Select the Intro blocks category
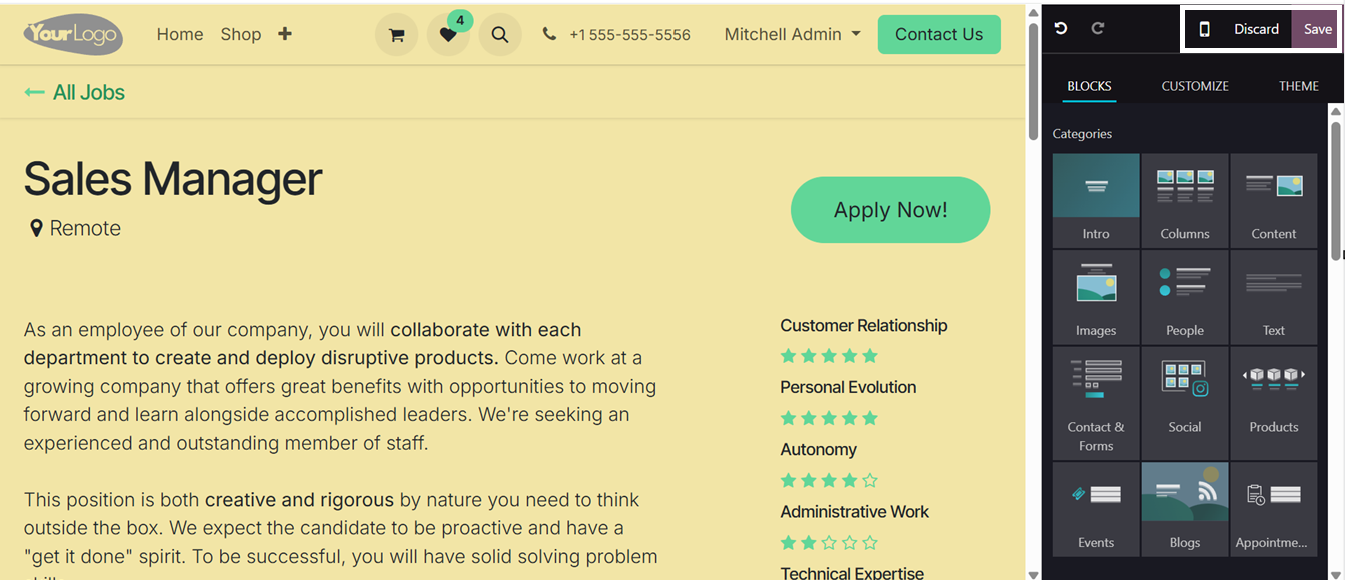The height and width of the screenshot is (580, 1345). coord(1096,200)
